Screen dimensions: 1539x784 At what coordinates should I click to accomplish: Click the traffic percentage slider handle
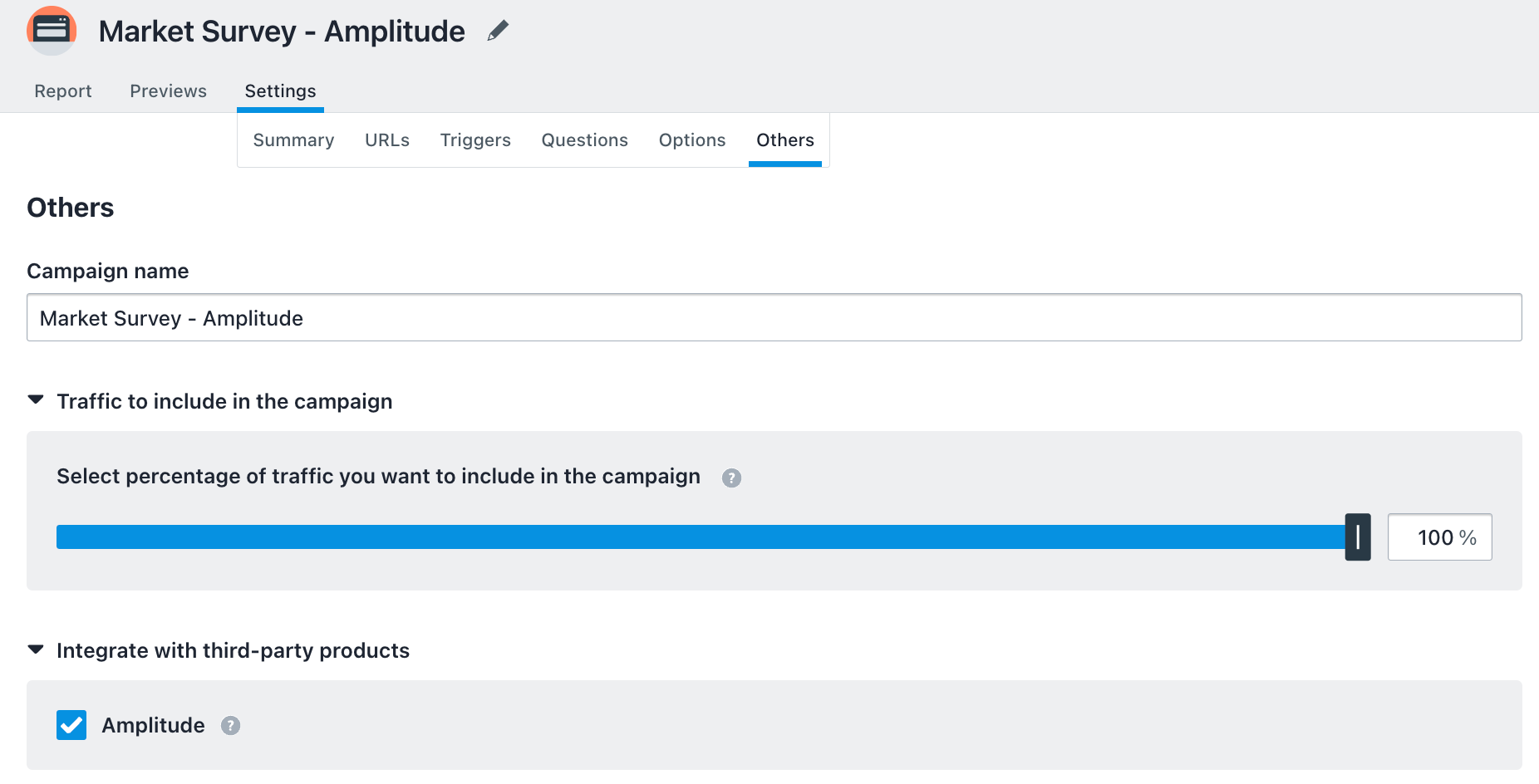pos(1358,537)
